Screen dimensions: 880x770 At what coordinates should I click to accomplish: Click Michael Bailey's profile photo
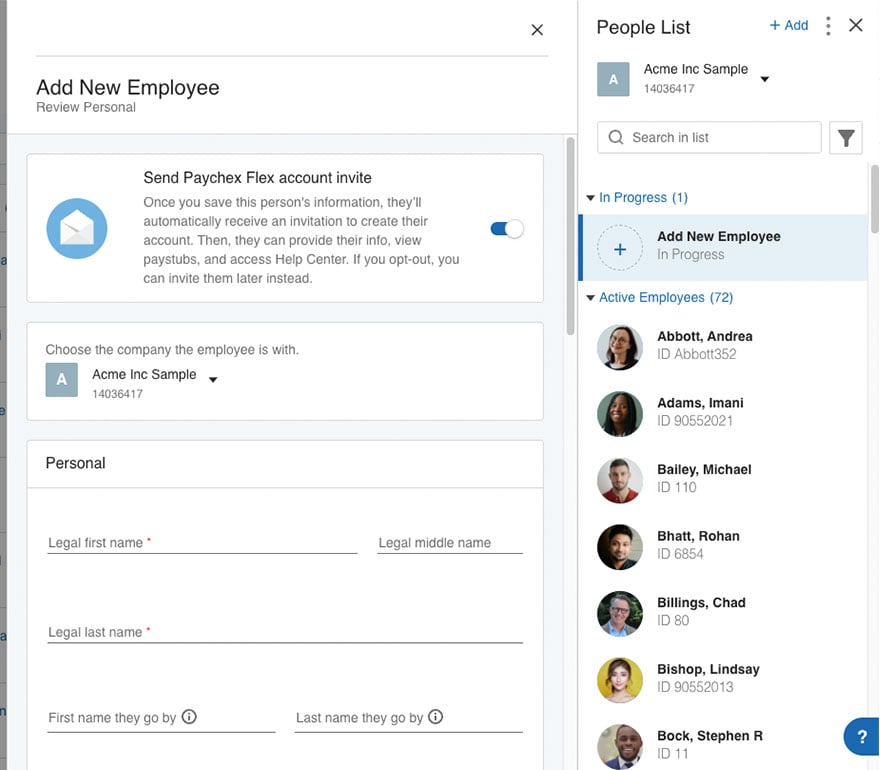620,480
